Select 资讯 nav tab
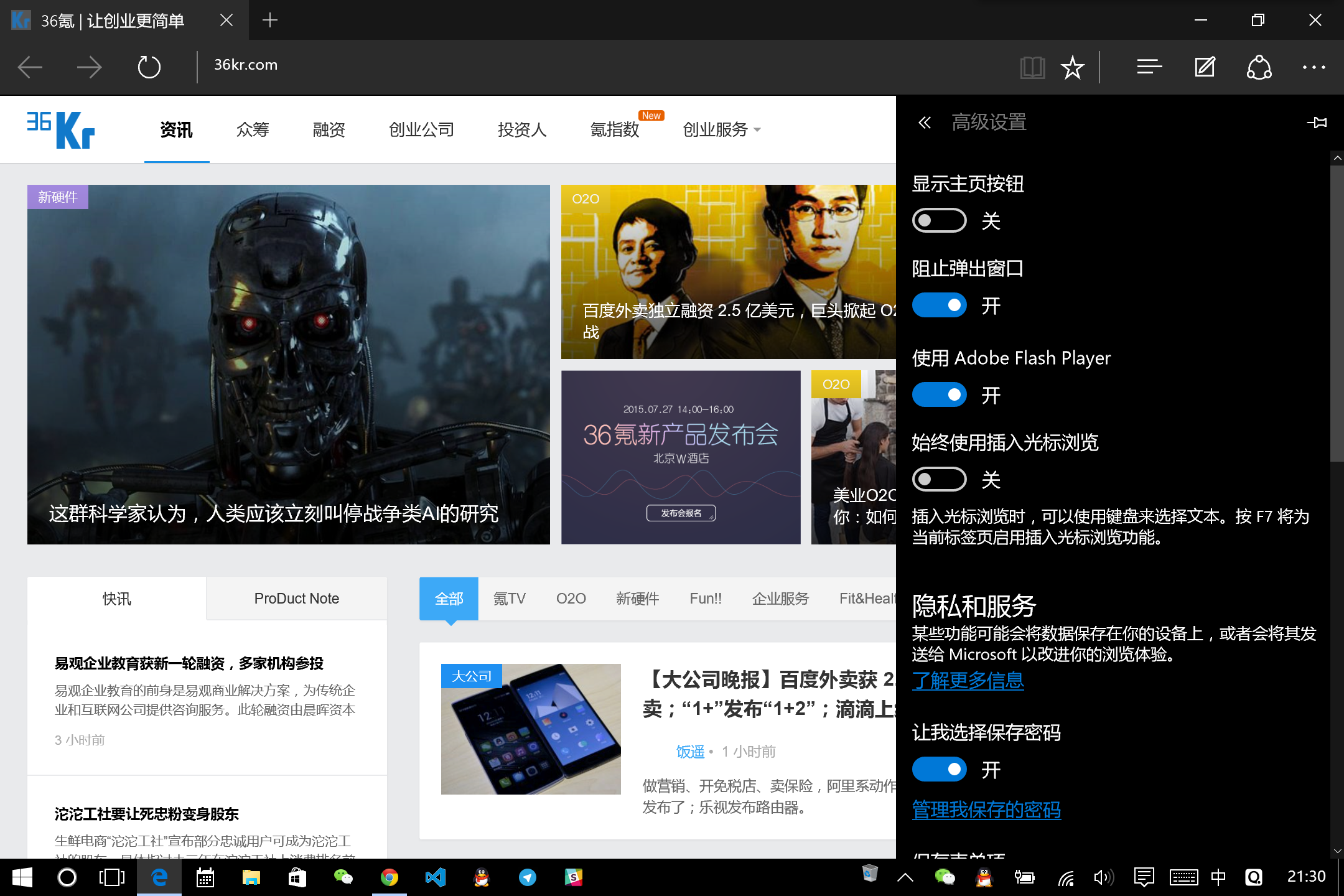This screenshot has height=896, width=1344. (176, 129)
